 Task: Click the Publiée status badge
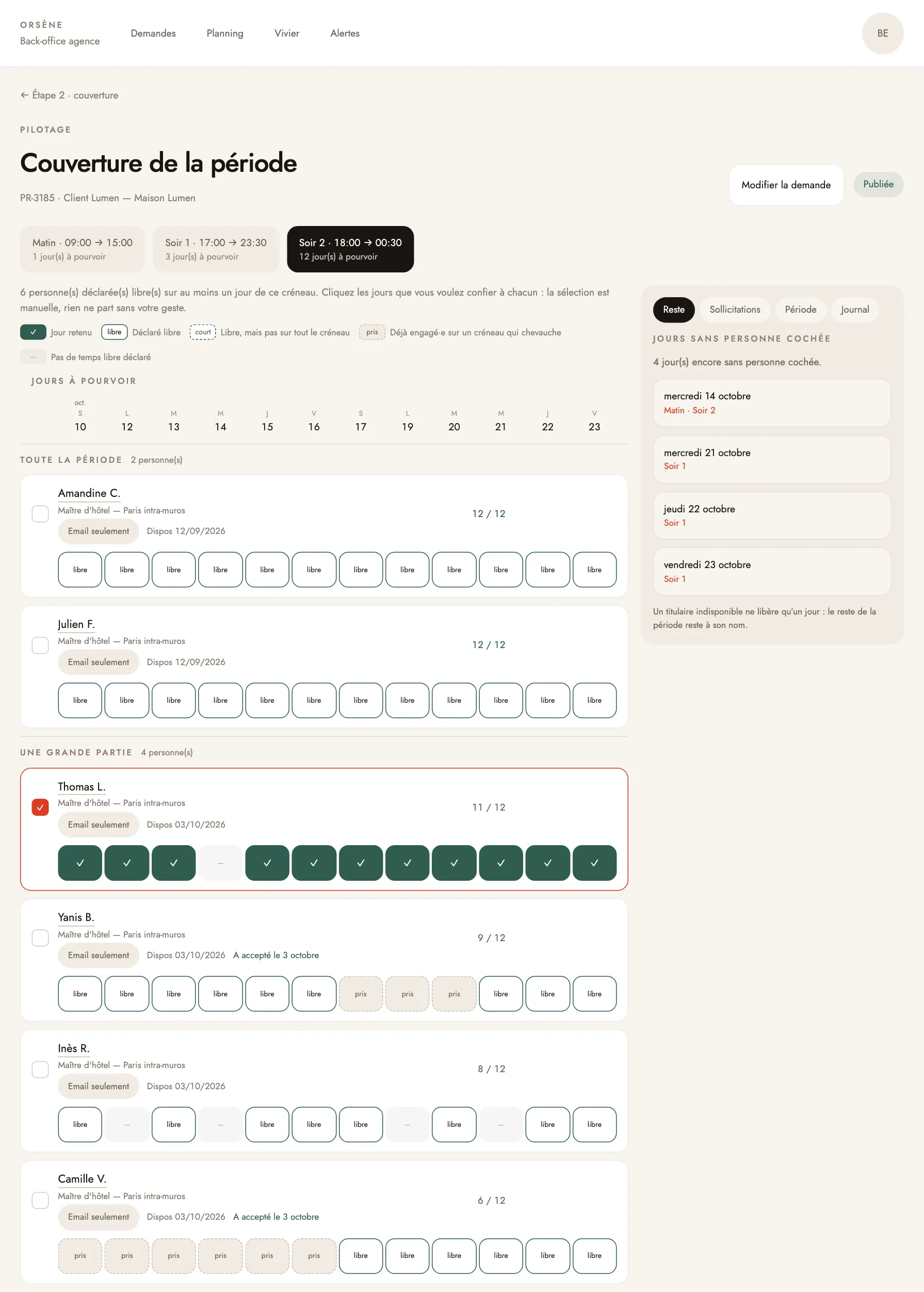(x=878, y=184)
